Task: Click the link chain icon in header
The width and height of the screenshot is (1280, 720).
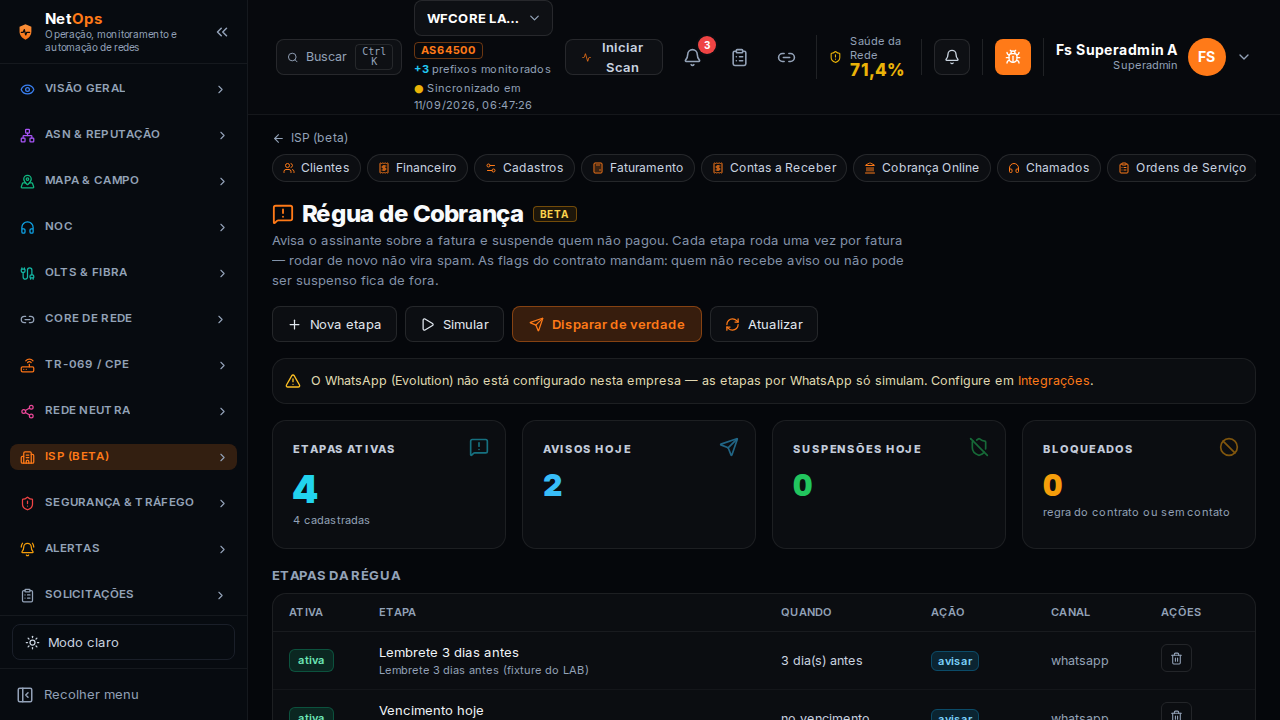Action: tap(787, 57)
